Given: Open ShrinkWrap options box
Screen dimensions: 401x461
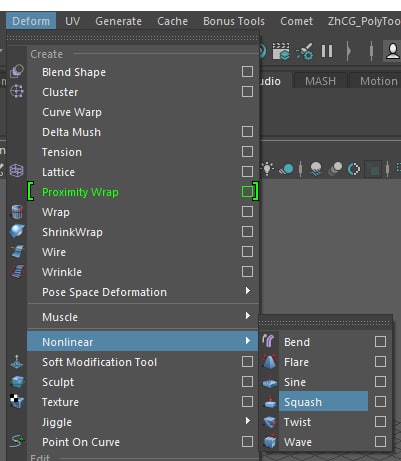Looking at the screenshot, I should coord(247,232).
